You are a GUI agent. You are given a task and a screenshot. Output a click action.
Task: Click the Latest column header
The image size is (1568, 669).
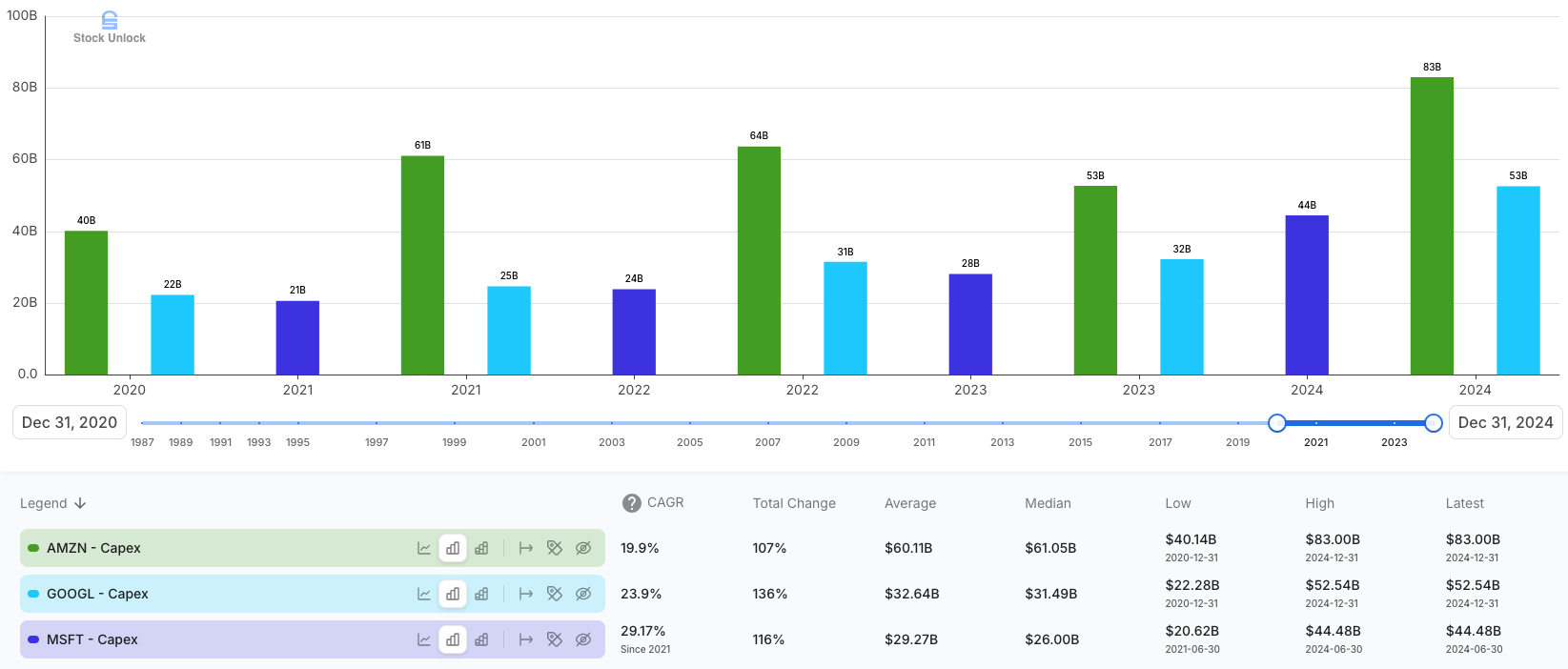pos(1465,503)
